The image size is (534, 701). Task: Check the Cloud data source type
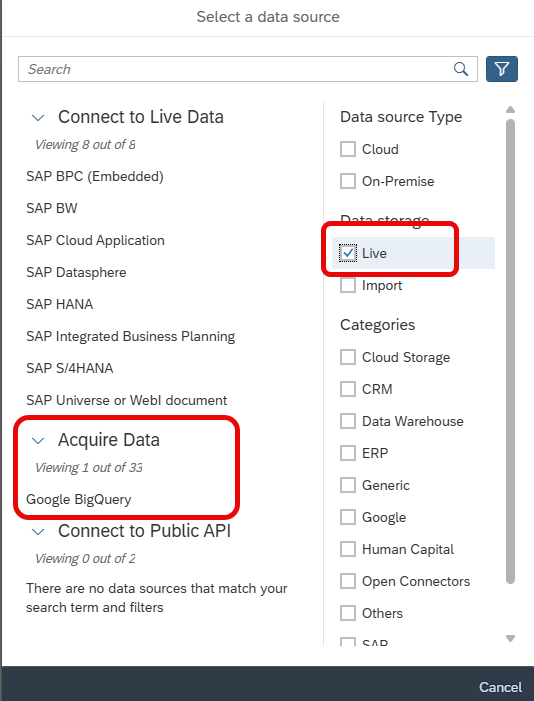348,149
